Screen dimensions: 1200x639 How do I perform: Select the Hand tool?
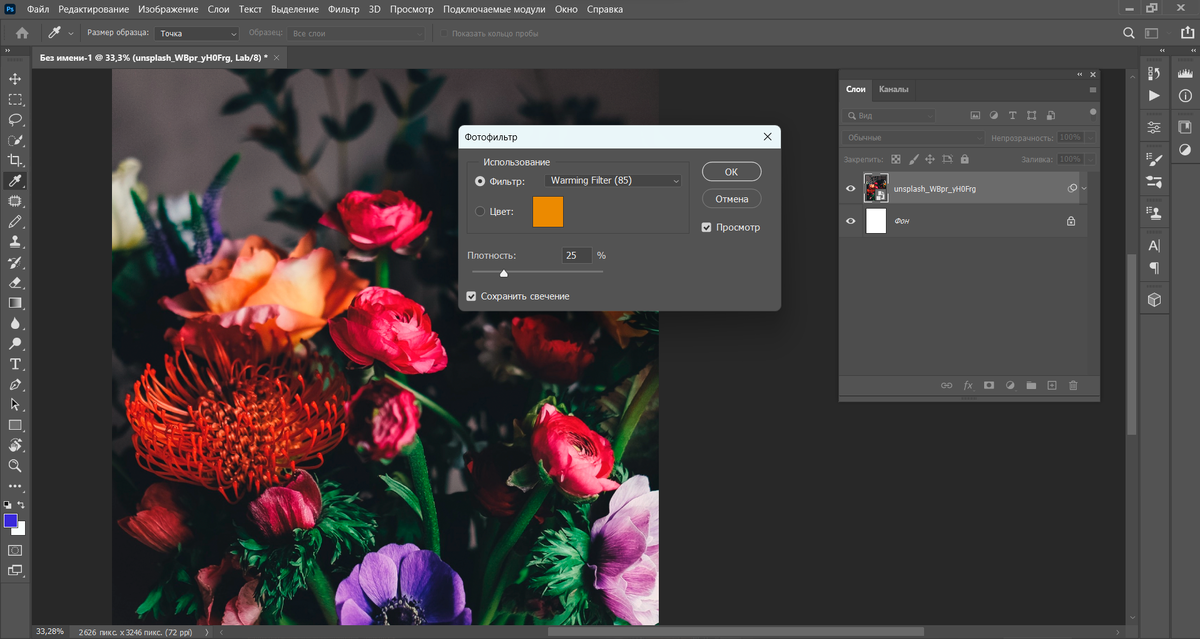pyautogui.click(x=15, y=445)
